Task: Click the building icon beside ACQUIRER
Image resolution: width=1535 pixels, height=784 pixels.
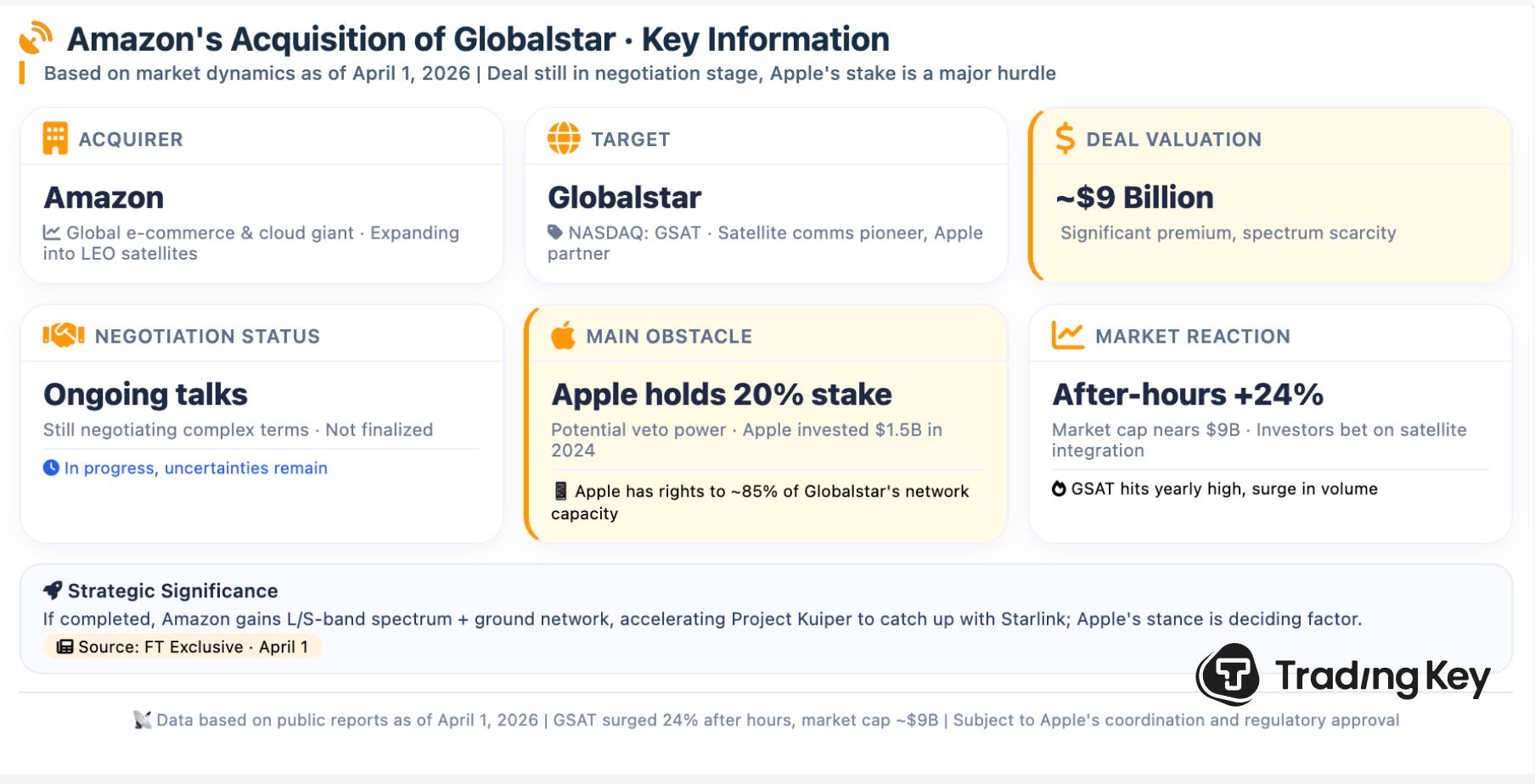Action: [x=55, y=138]
